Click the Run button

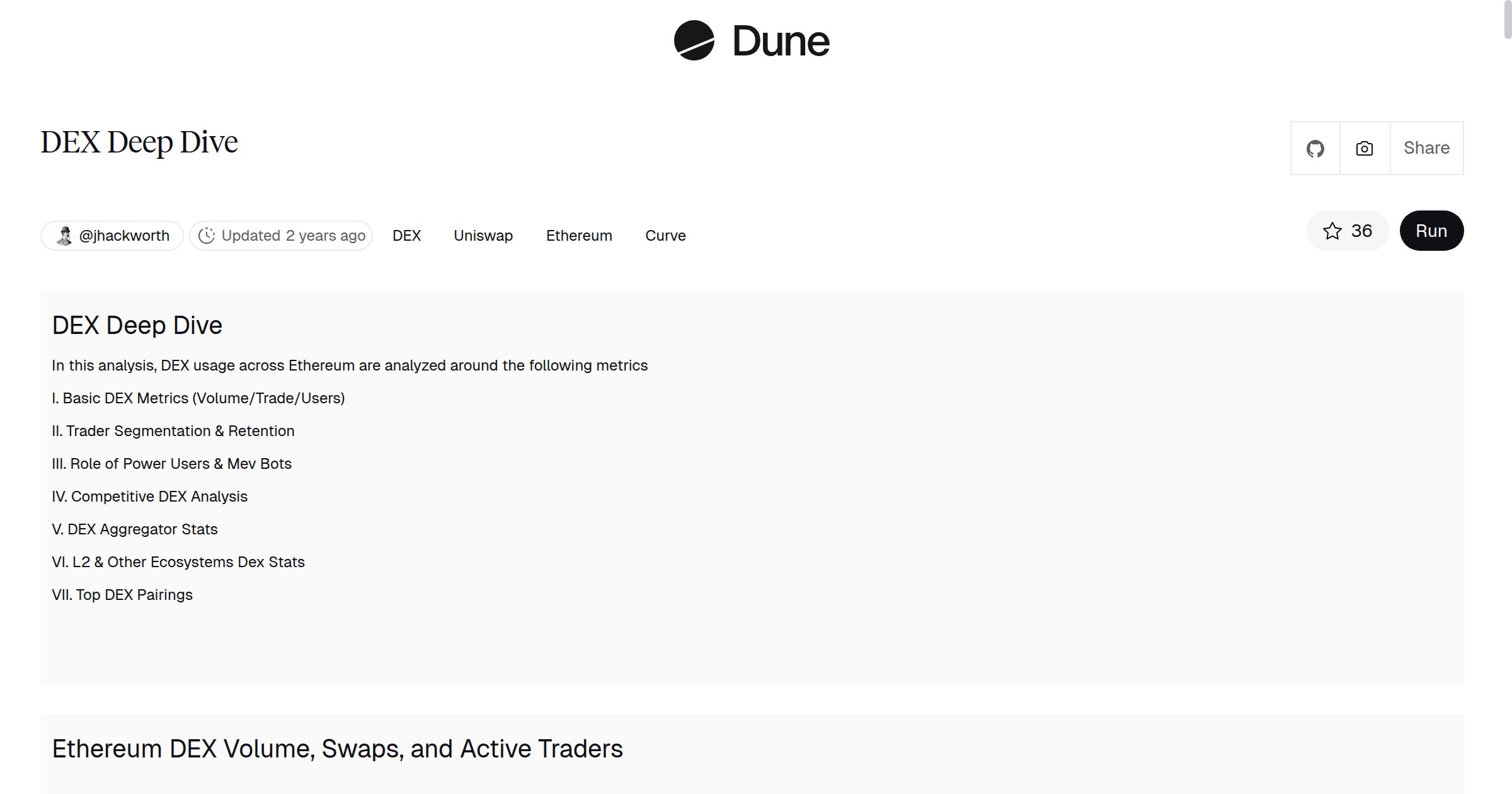(1431, 231)
